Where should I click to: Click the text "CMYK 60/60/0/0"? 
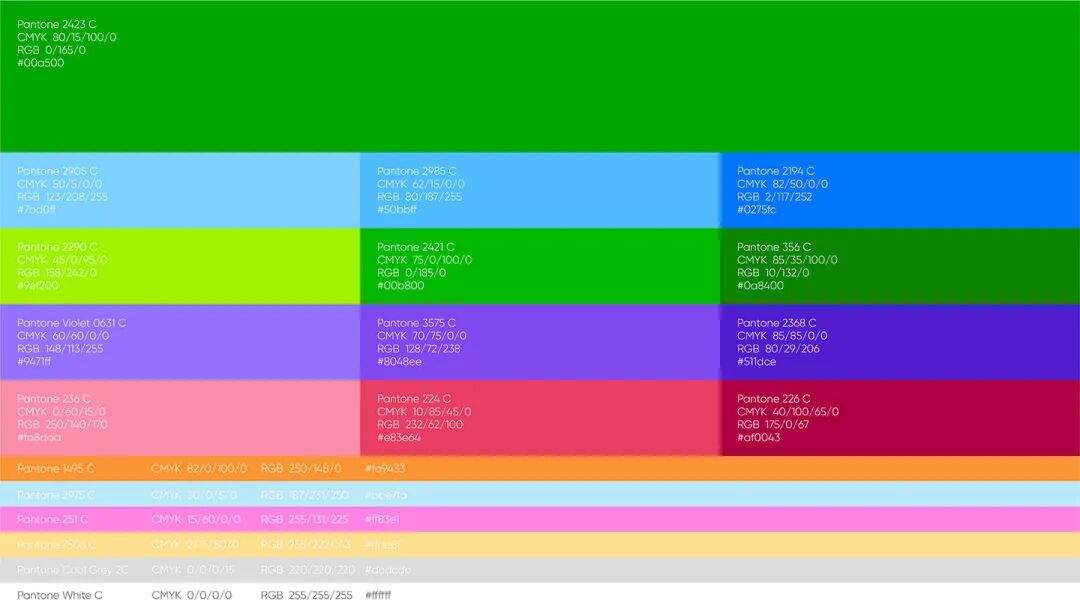point(63,336)
